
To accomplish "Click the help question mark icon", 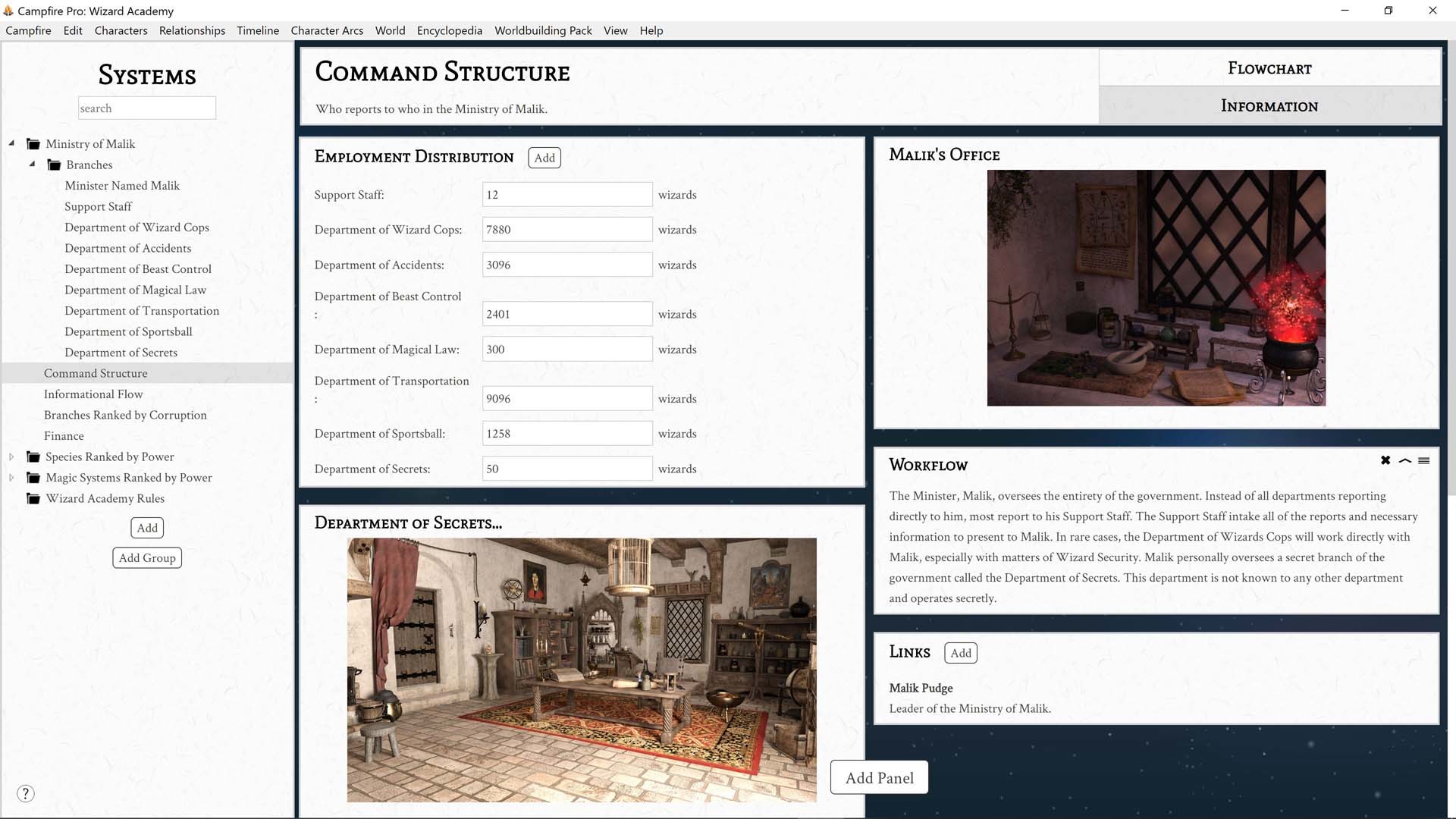I will [25, 793].
